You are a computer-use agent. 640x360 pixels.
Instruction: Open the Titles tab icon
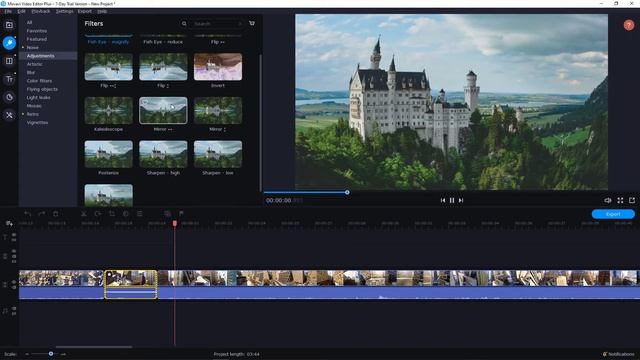pos(9,79)
